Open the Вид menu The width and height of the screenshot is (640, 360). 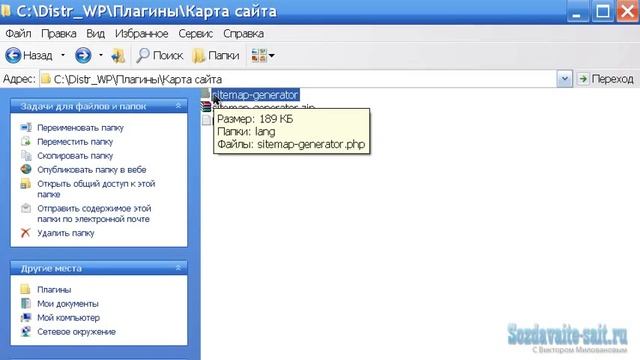tap(96, 33)
